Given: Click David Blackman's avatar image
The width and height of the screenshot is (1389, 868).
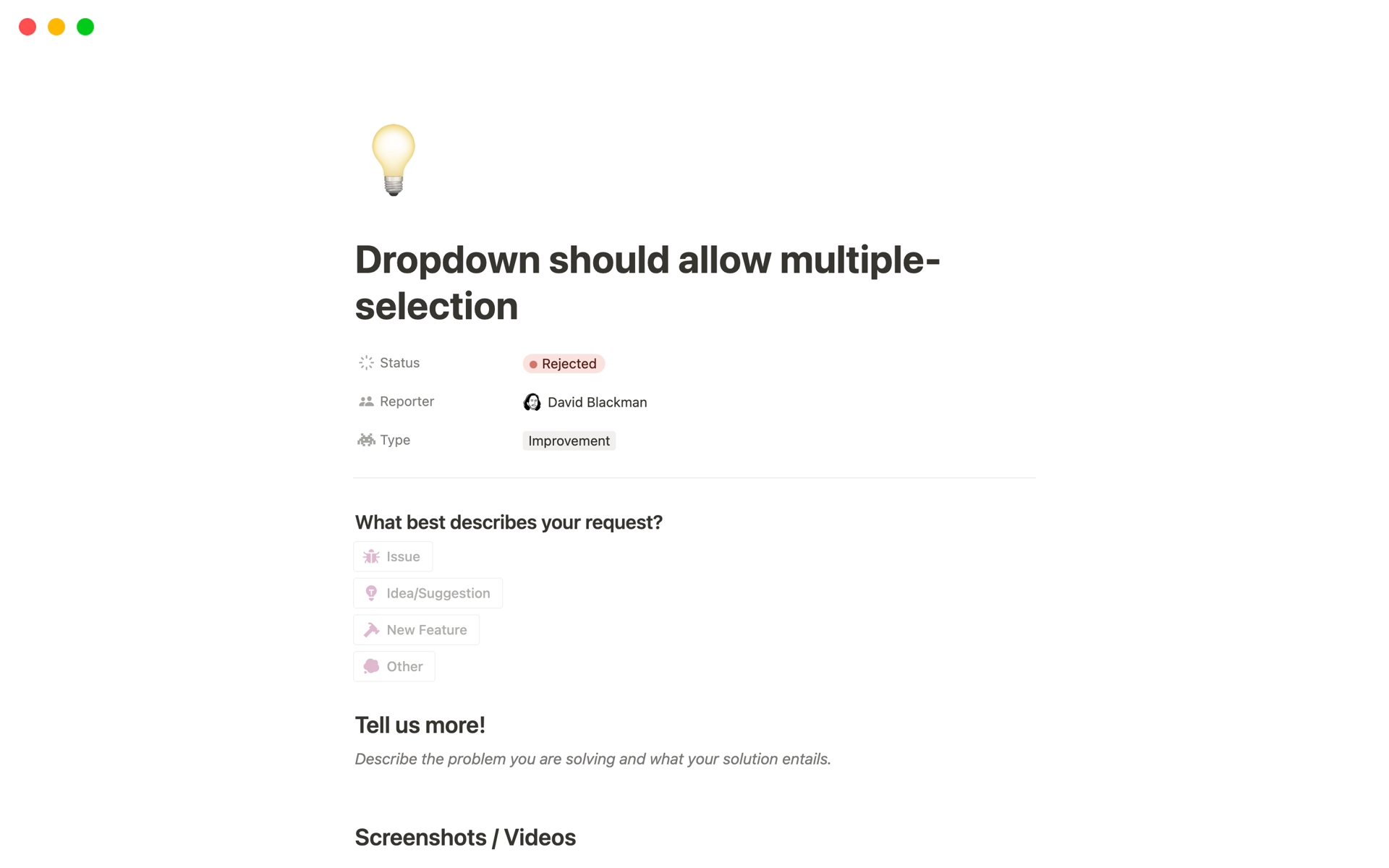Looking at the screenshot, I should tap(532, 402).
